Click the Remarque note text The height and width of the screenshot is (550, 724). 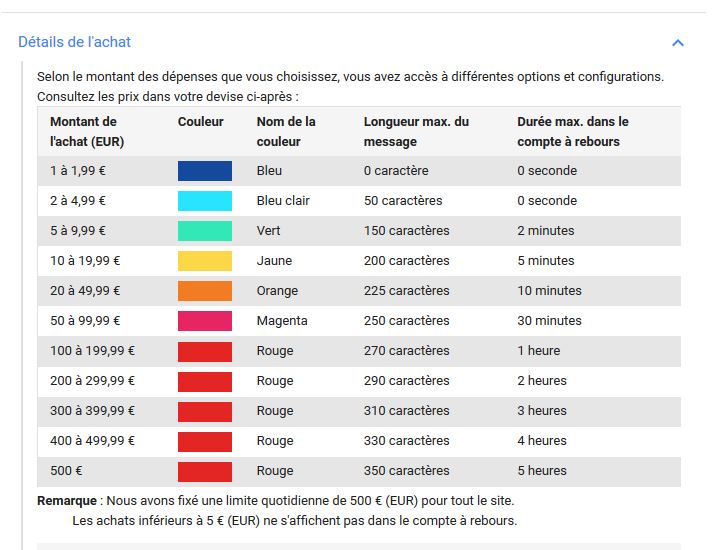coord(277,511)
